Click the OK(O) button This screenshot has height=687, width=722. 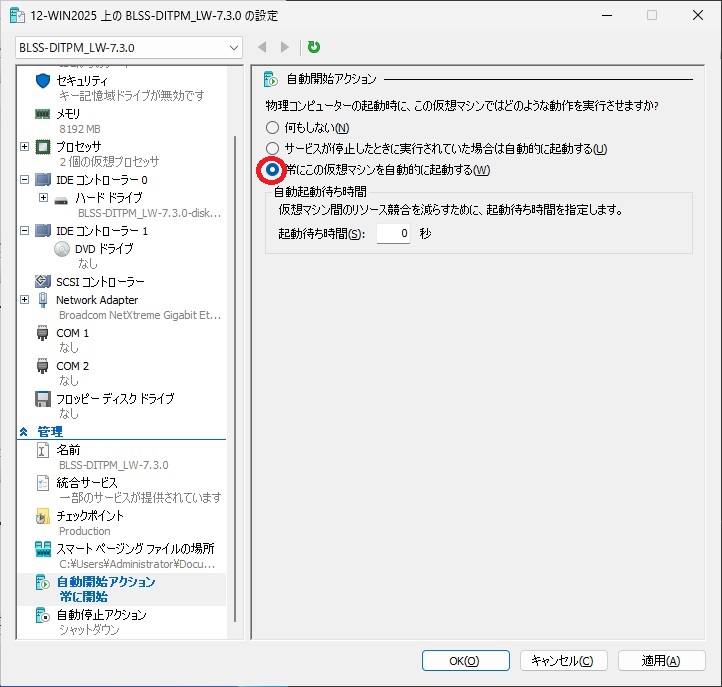point(466,661)
